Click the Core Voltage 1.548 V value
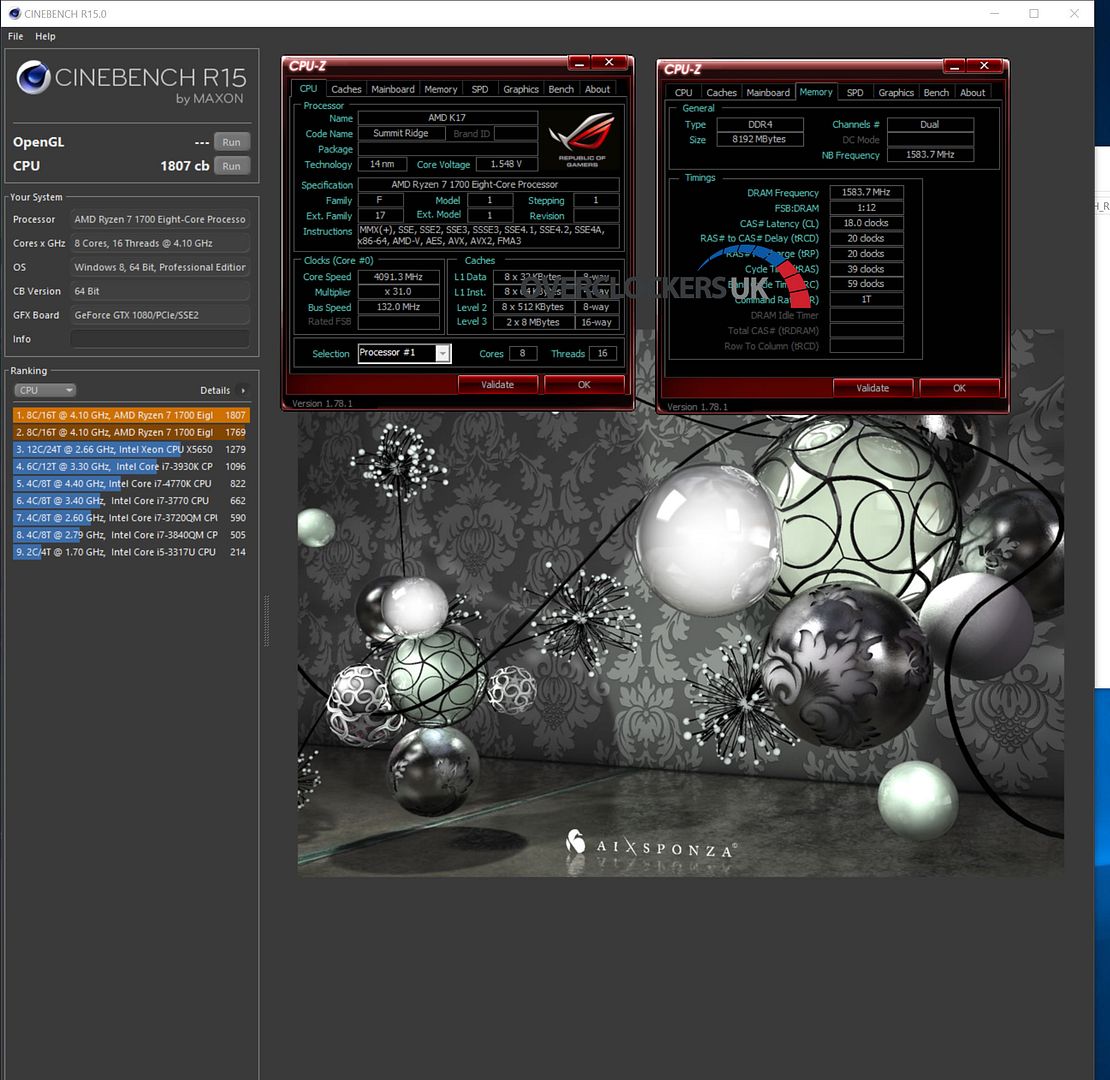The image size is (1110, 1080). (x=506, y=164)
